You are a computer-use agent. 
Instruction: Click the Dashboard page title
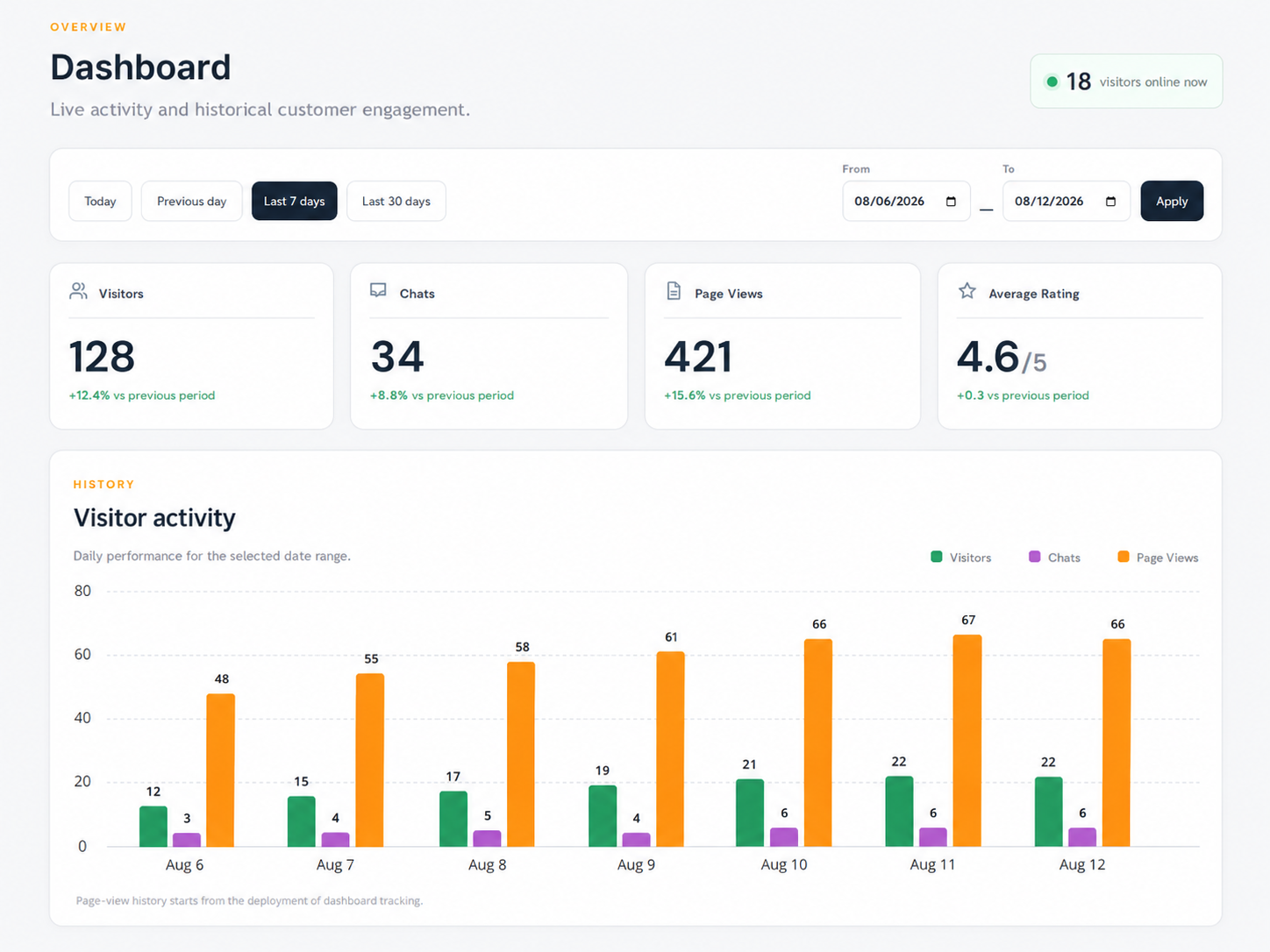(x=140, y=67)
